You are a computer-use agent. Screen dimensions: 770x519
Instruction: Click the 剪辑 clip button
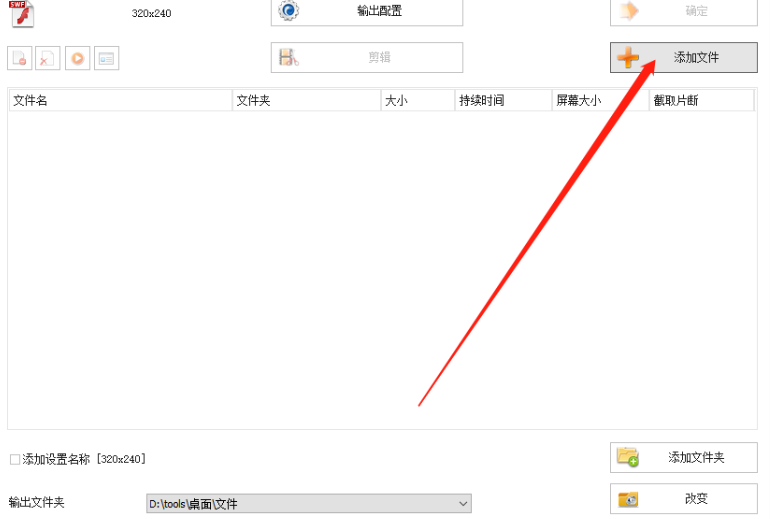(367, 57)
